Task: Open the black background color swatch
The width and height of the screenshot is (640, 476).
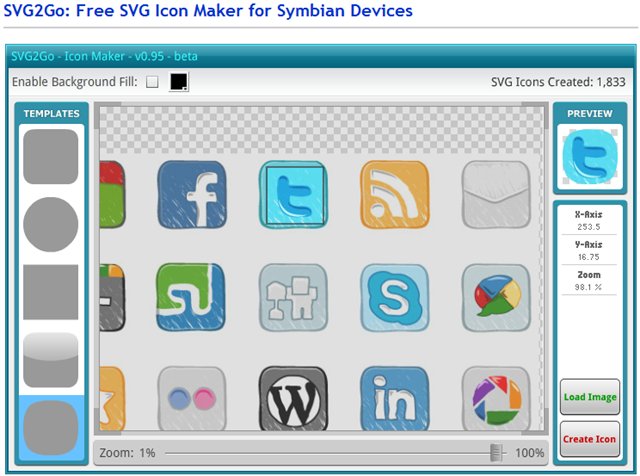Action: coord(179,82)
